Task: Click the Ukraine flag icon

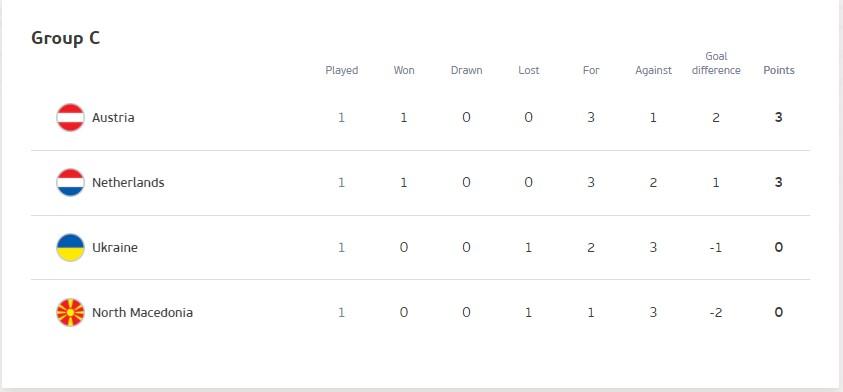Action: coord(70,247)
